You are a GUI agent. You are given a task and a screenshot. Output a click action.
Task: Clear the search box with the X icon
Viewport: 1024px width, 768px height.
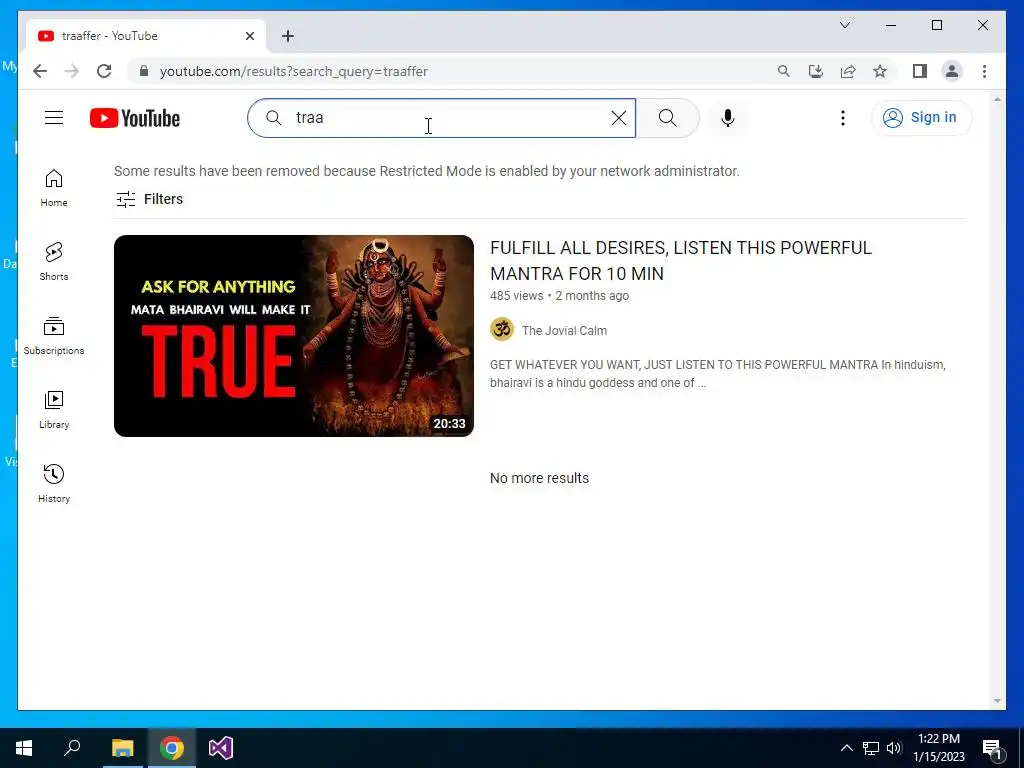point(618,118)
